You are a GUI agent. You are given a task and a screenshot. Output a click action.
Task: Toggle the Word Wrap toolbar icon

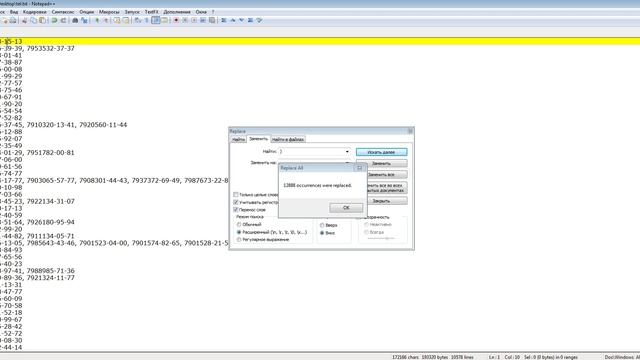pyautogui.click(x=138, y=20)
